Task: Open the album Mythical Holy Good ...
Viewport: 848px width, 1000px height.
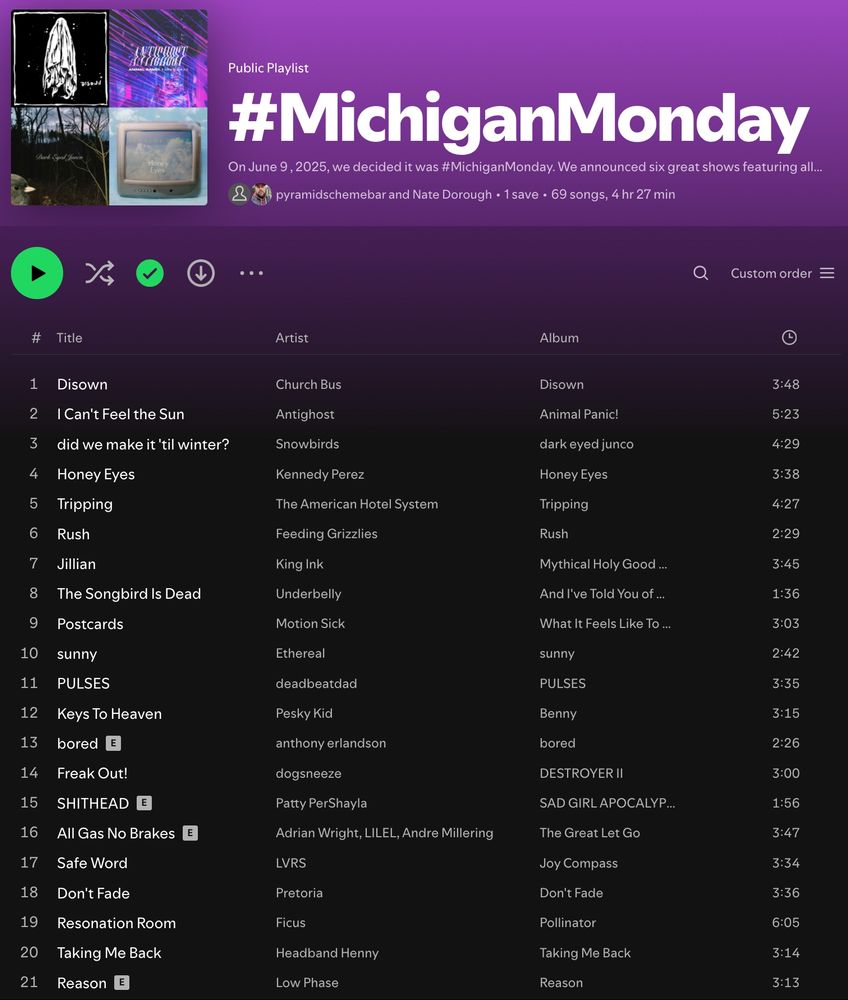Action: 603,564
